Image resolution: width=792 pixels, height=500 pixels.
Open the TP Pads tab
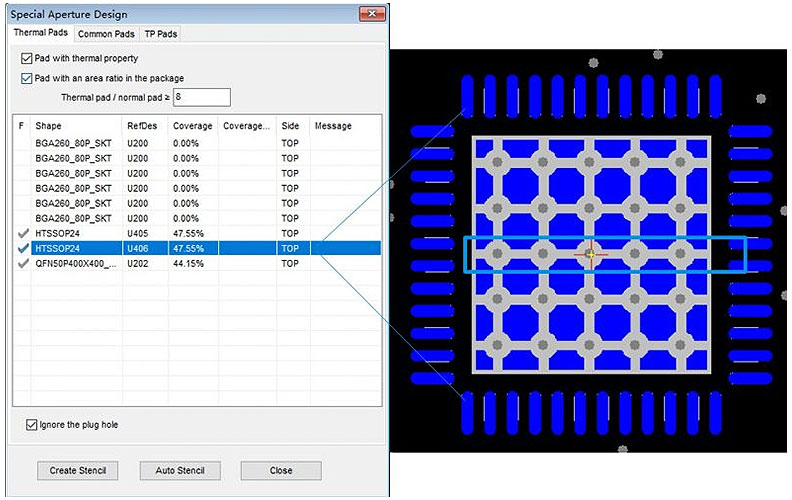coord(161,34)
